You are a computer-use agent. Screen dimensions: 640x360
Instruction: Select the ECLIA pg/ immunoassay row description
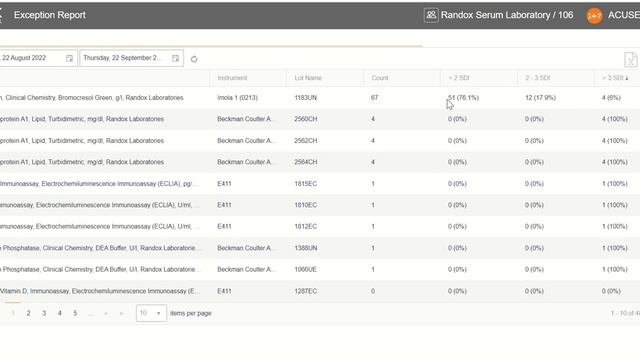click(99, 184)
